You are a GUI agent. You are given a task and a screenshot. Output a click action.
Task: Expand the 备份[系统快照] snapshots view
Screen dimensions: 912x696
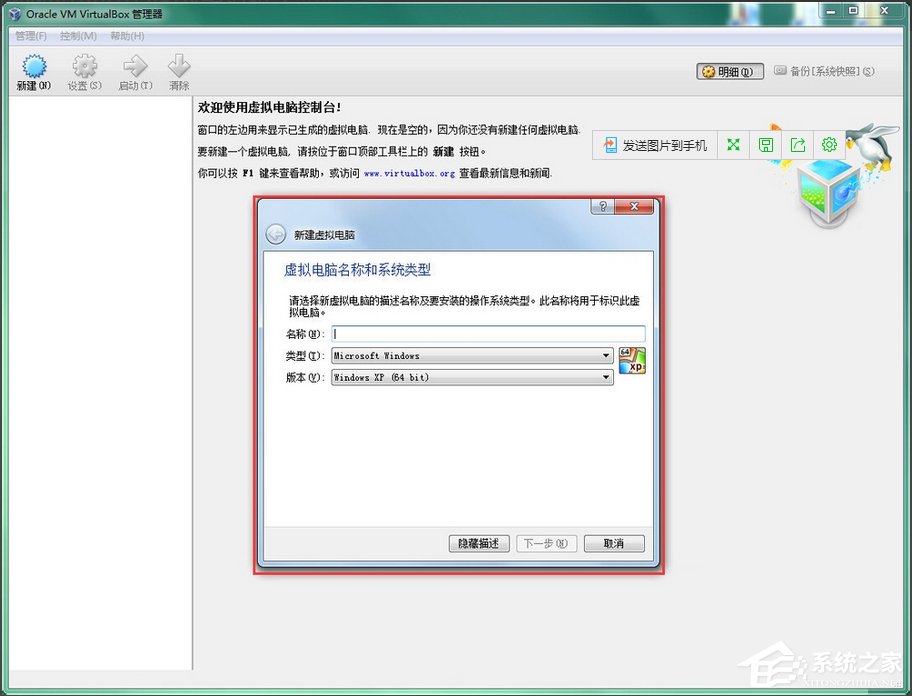[825, 71]
